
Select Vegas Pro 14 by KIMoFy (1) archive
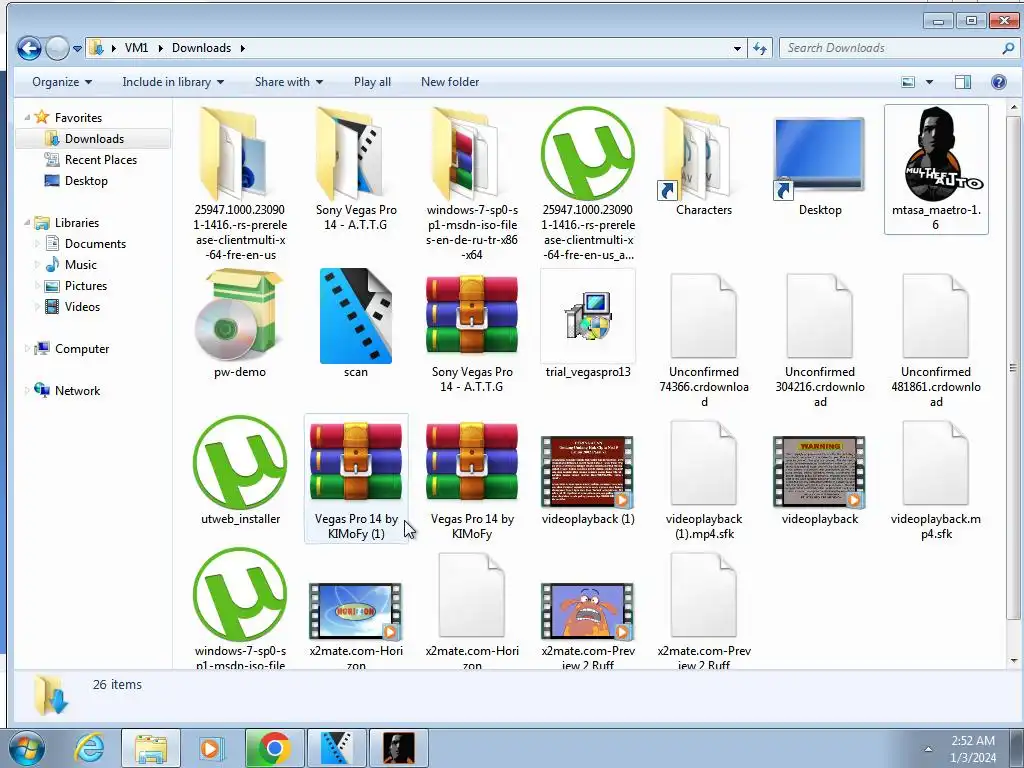point(356,479)
